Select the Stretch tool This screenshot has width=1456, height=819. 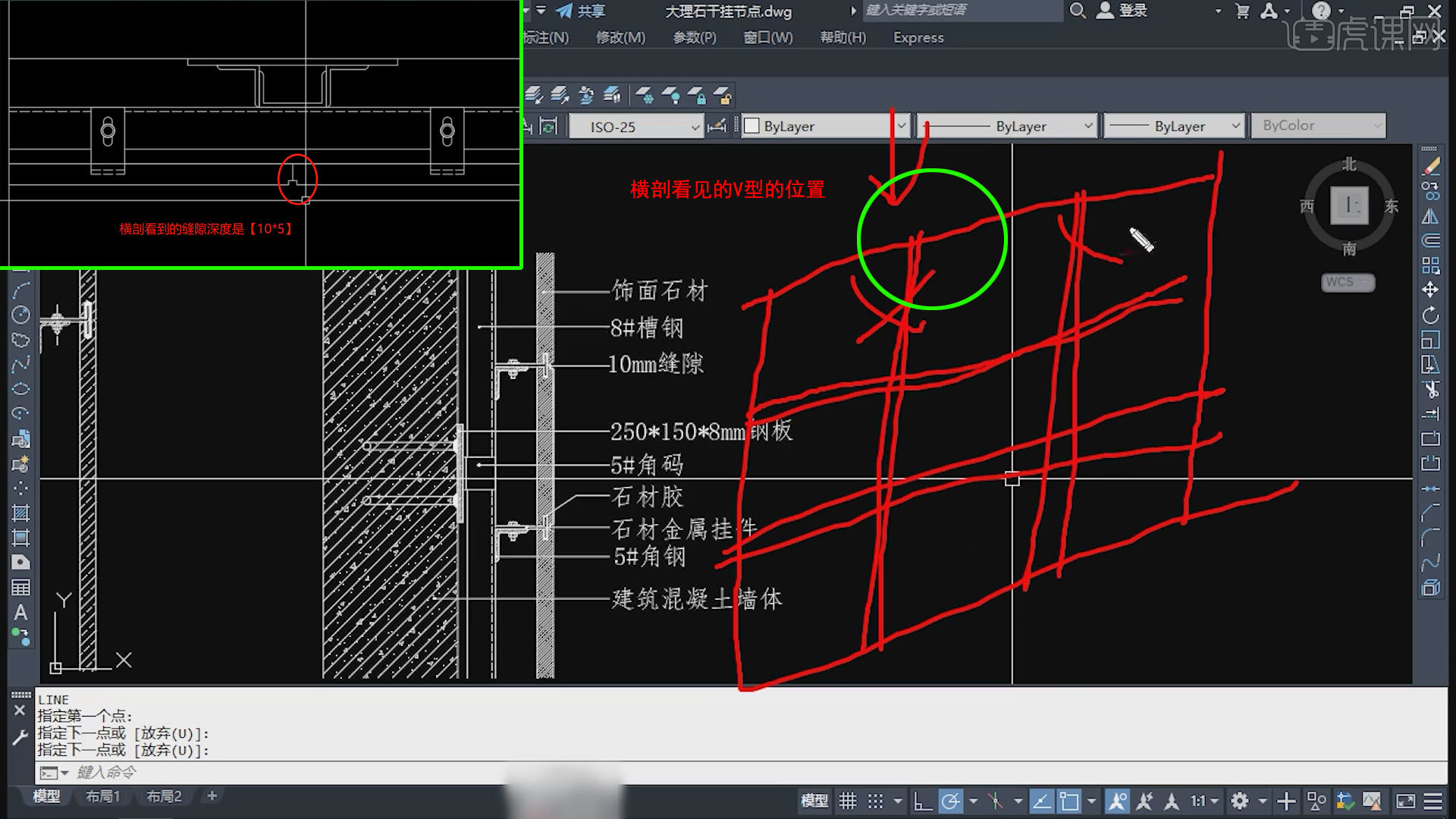click(1430, 365)
